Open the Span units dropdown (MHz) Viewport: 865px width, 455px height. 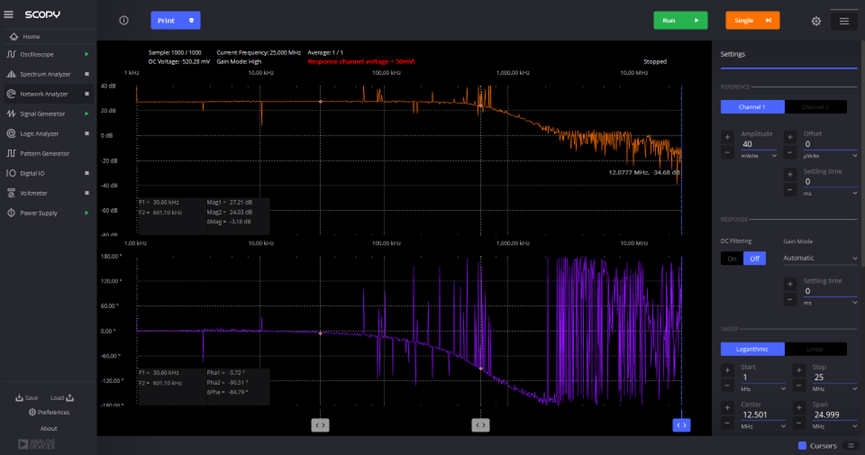835,427
